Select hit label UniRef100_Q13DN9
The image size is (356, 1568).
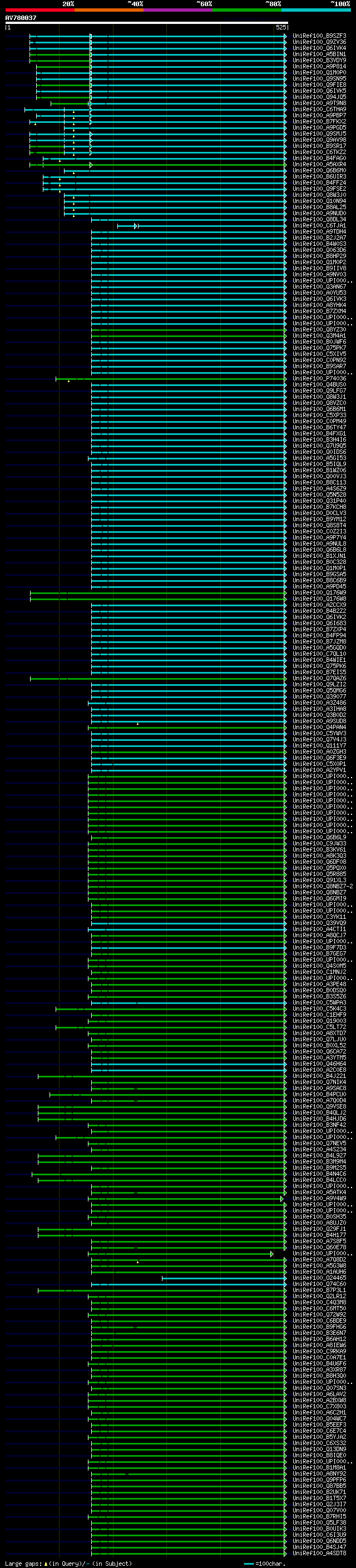(319, 1450)
